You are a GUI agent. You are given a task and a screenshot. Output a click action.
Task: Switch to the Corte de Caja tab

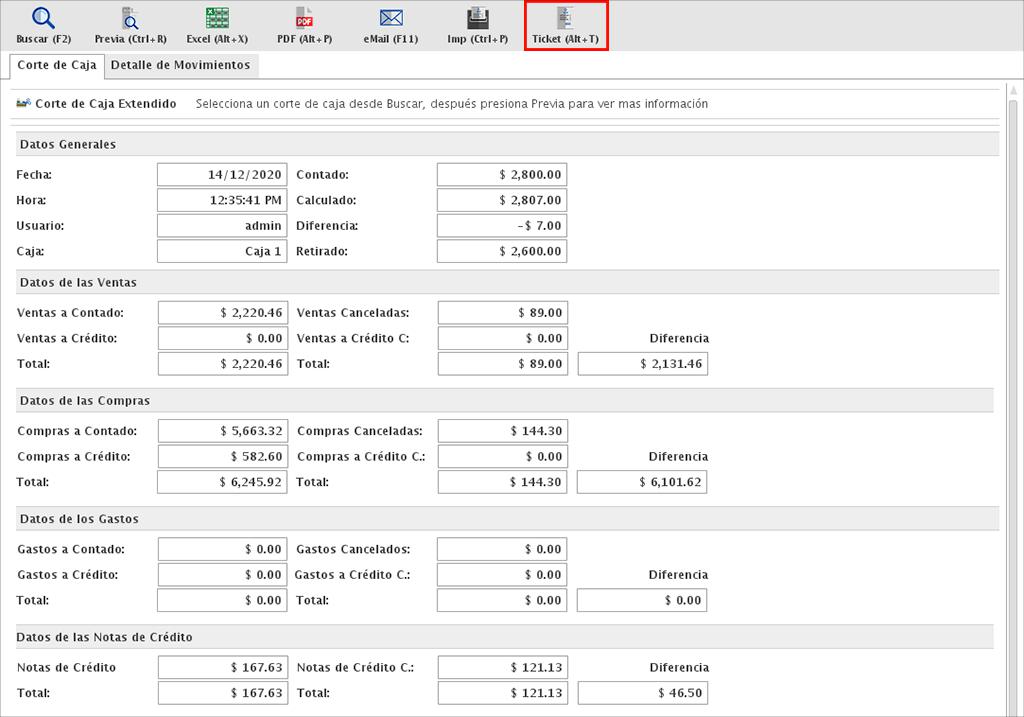[57, 65]
